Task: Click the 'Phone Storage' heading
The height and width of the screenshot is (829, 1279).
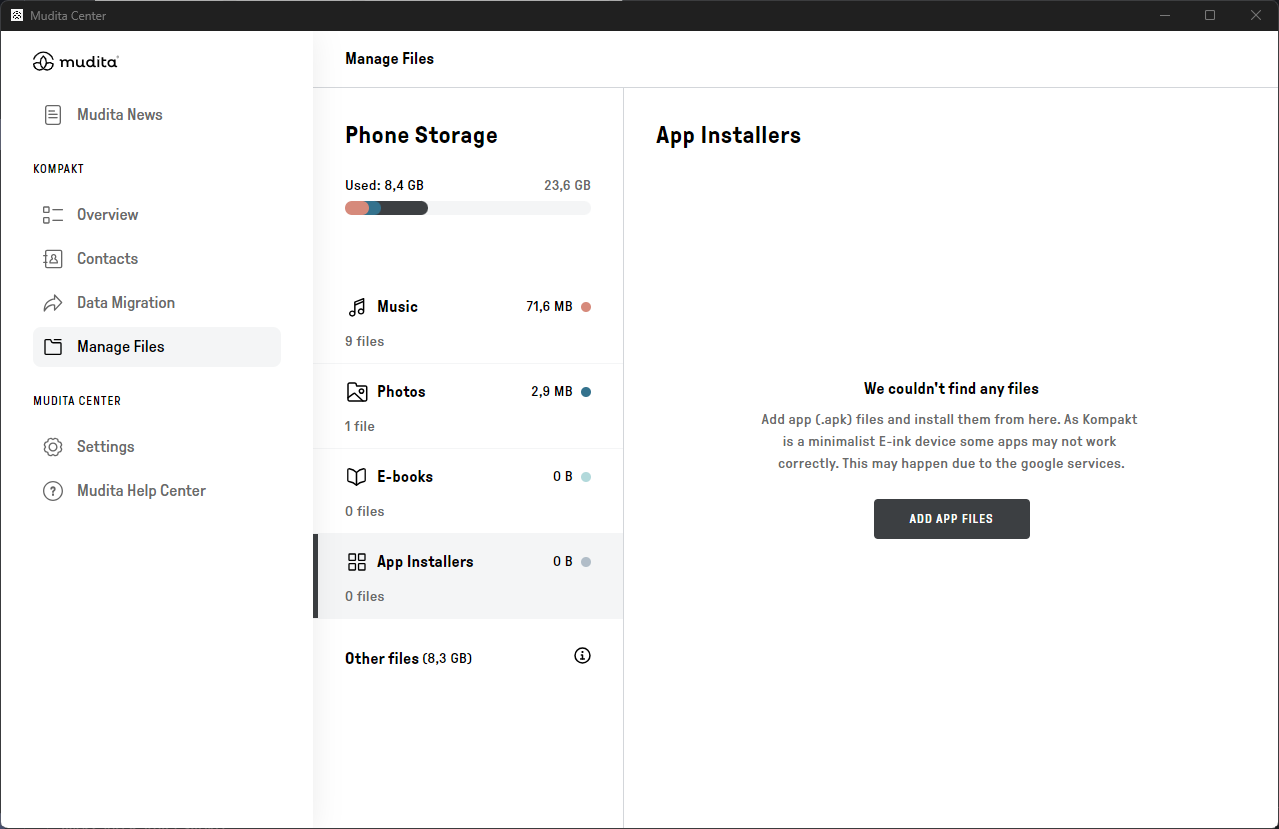Action: point(421,135)
